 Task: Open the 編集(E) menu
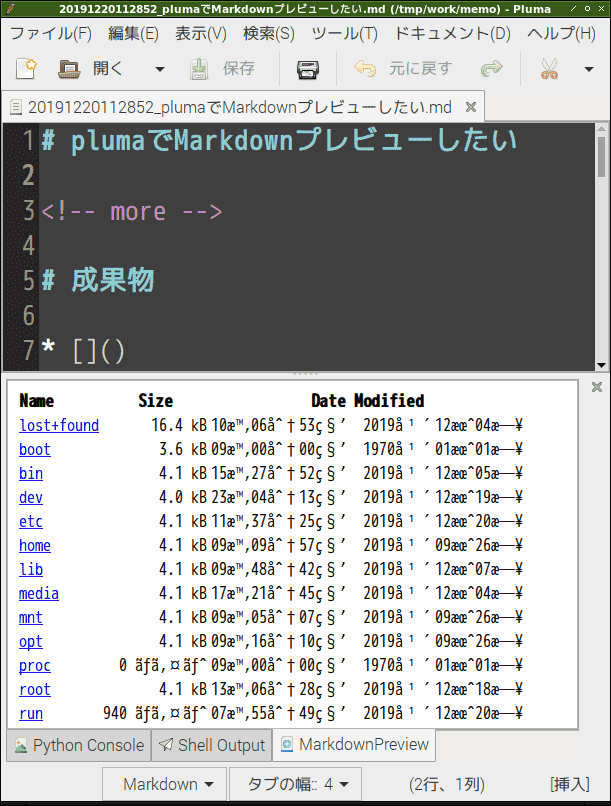point(133,34)
